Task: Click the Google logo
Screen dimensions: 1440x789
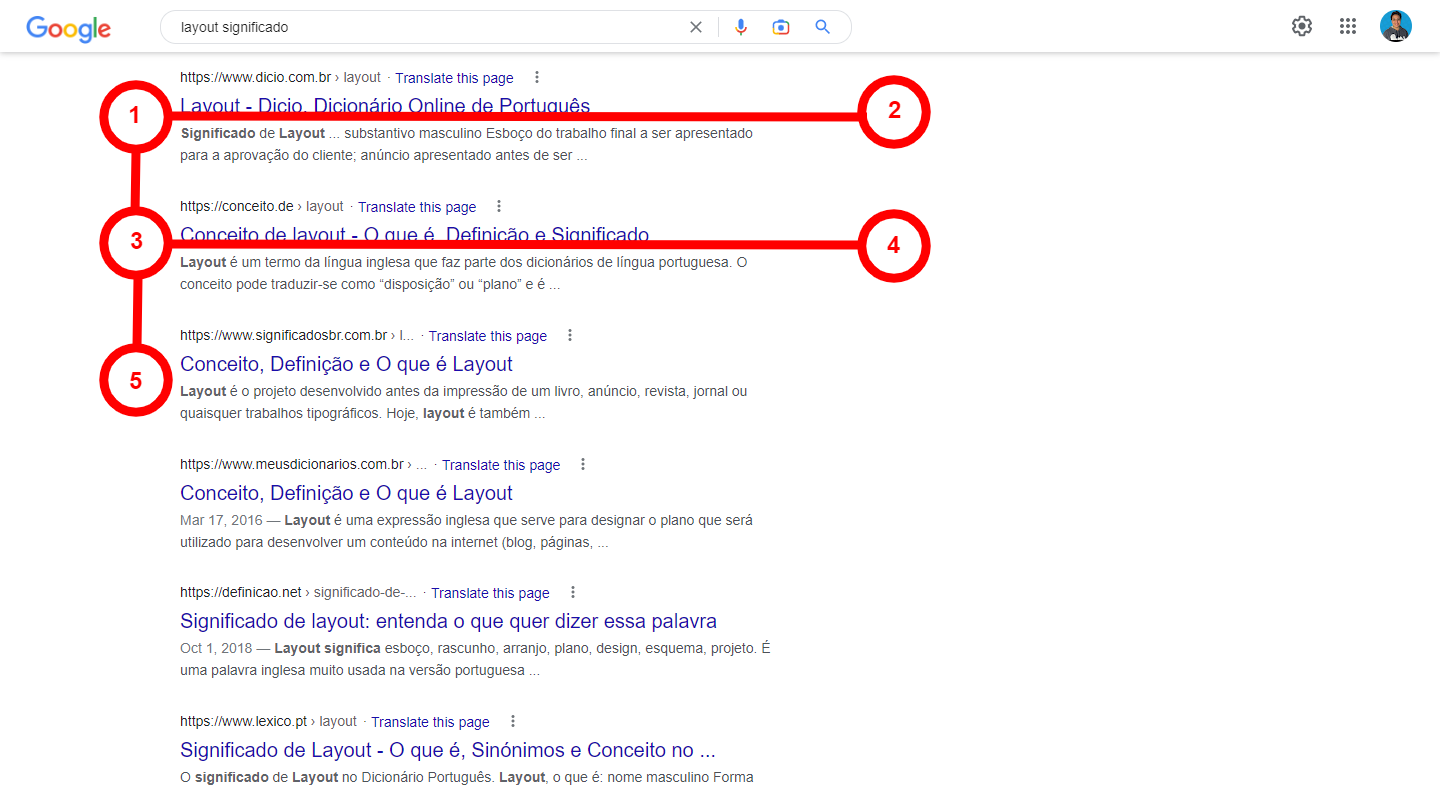Action: (x=68, y=28)
